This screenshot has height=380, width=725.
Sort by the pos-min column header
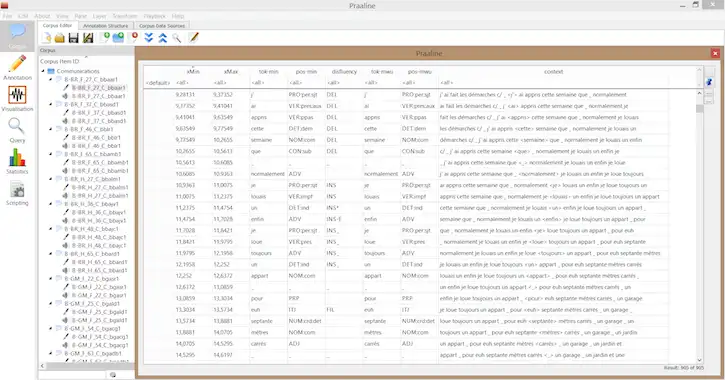coord(306,72)
